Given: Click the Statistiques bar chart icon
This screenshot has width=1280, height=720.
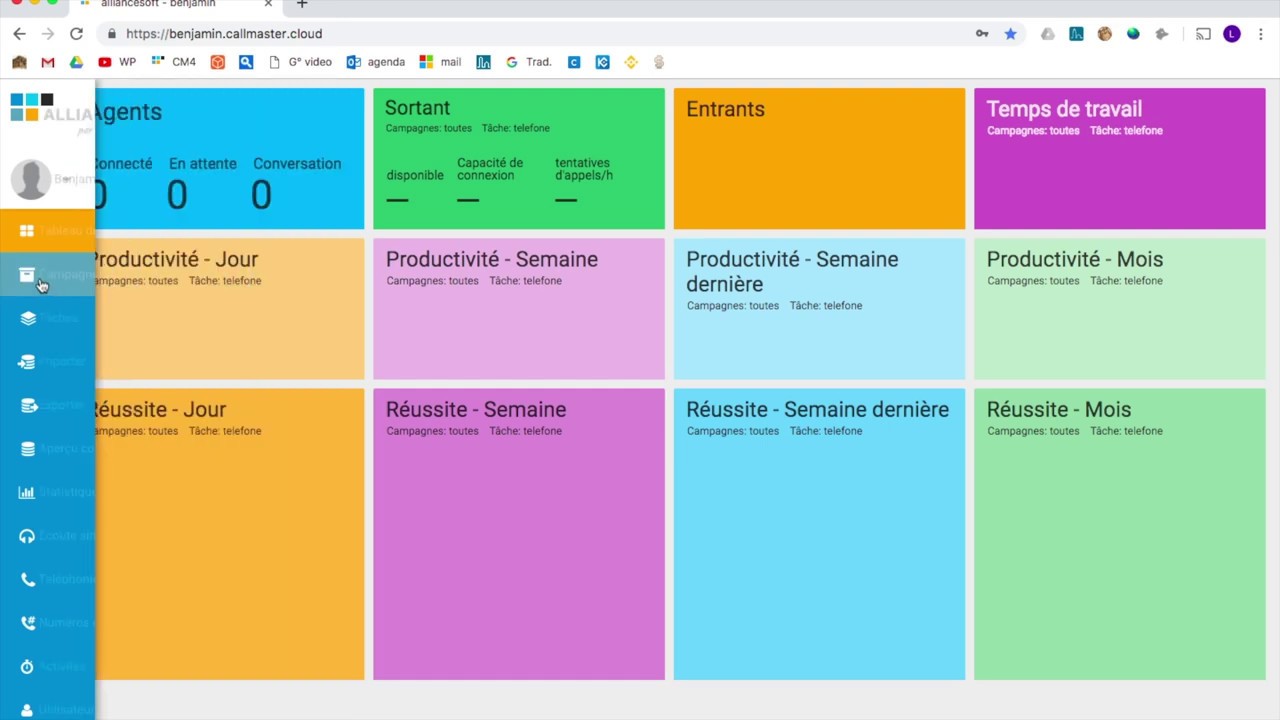Looking at the screenshot, I should [x=27, y=492].
